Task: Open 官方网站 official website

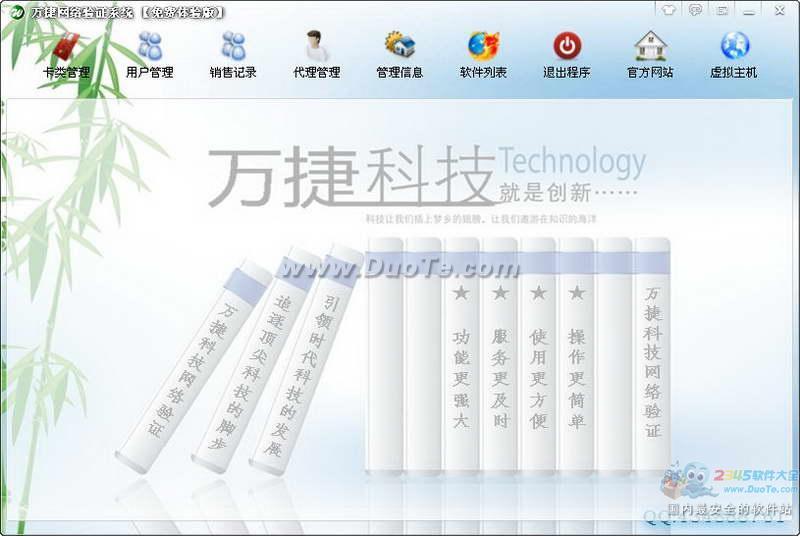Action: (x=650, y=55)
